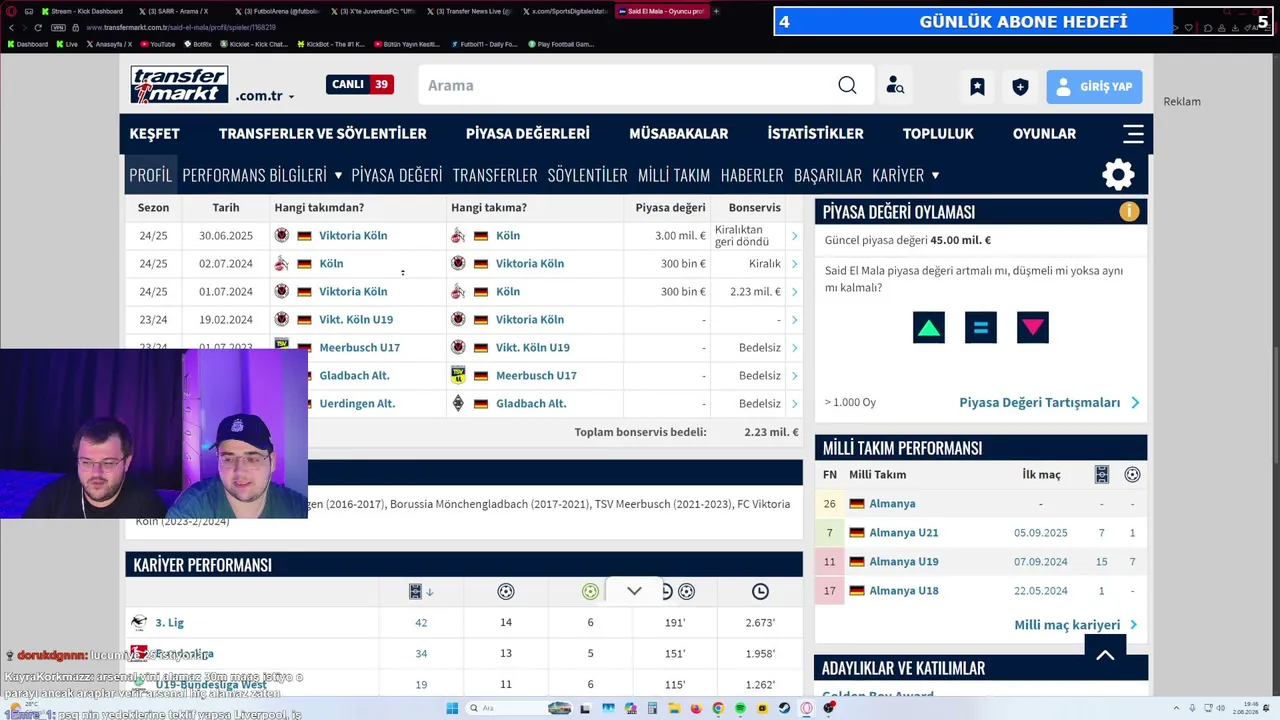
Task: Click the Transfermarkt logo
Action: [180, 85]
